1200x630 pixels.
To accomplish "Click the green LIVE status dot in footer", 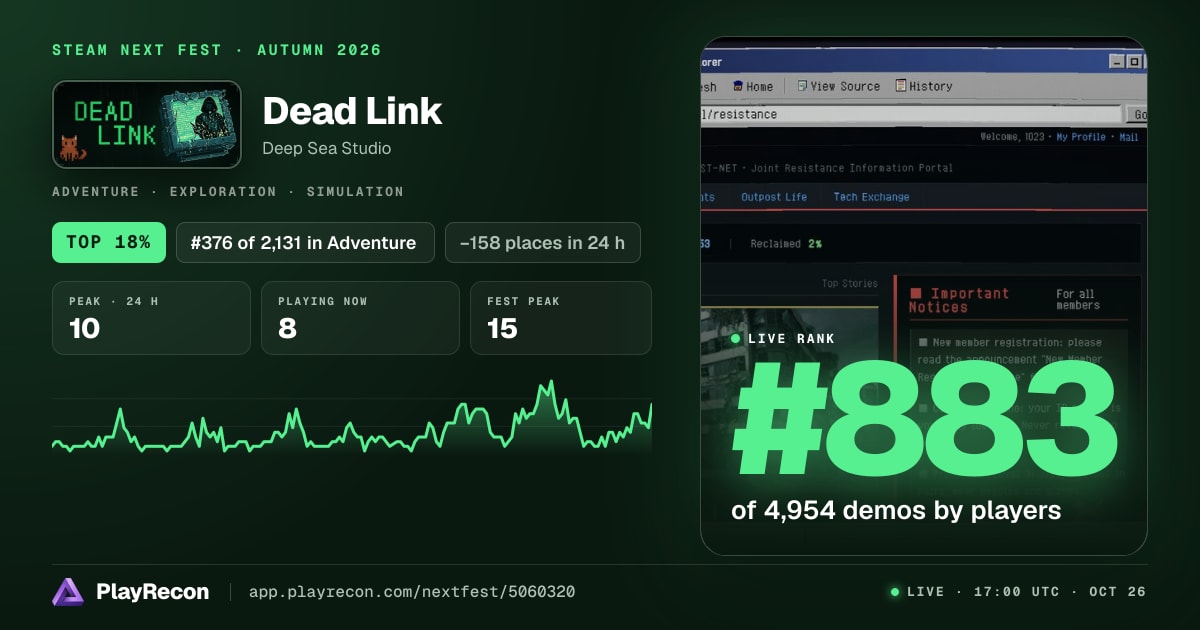I will coord(895,592).
